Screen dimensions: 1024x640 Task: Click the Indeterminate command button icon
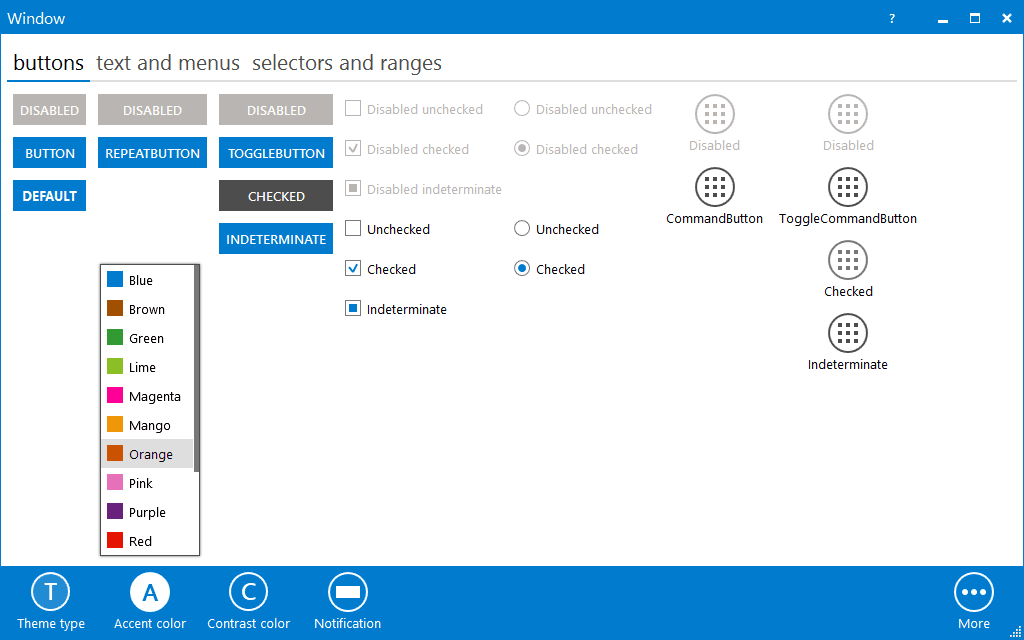[x=847, y=333]
